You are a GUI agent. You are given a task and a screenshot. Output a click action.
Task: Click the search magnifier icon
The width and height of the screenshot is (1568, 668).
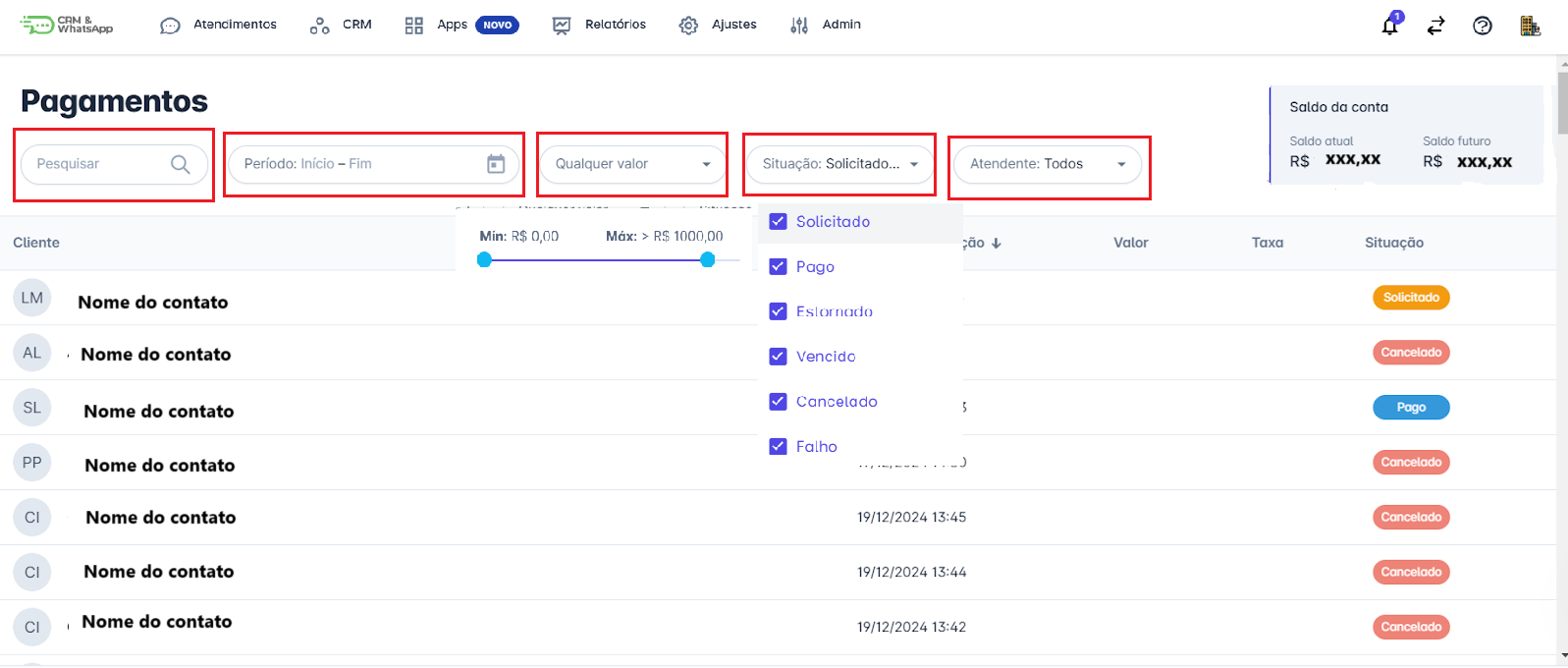[181, 164]
